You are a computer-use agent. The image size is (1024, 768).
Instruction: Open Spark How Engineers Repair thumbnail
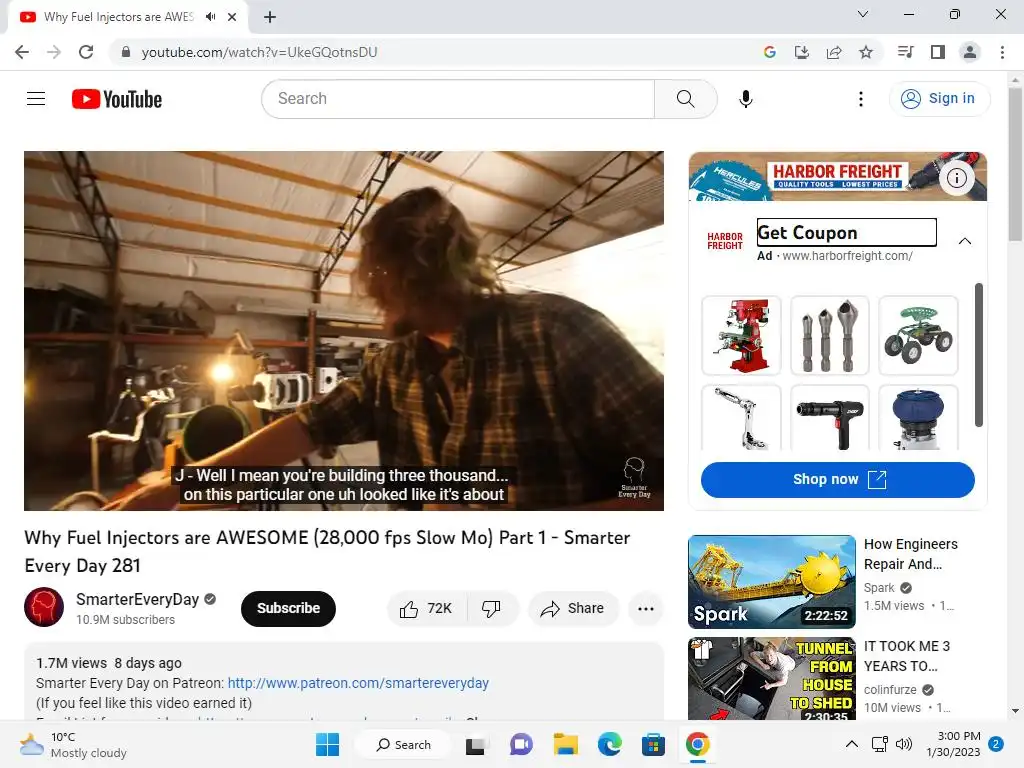coord(771,582)
